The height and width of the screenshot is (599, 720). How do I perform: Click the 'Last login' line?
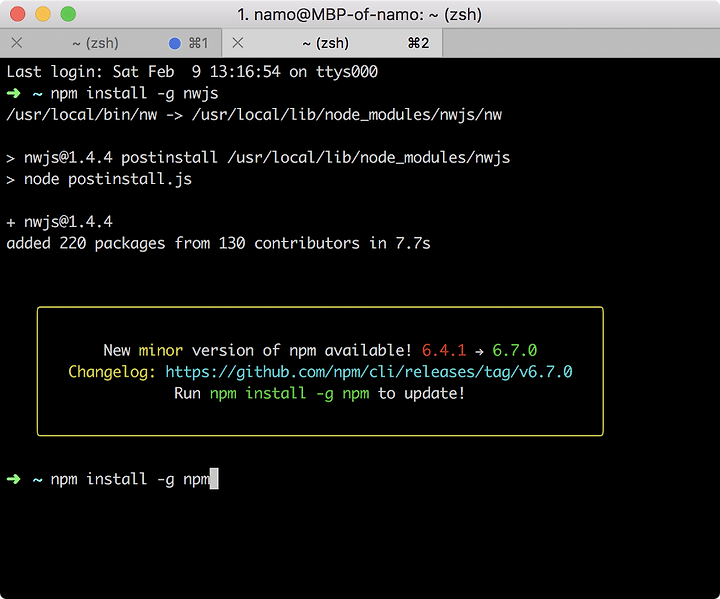pos(192,72)
